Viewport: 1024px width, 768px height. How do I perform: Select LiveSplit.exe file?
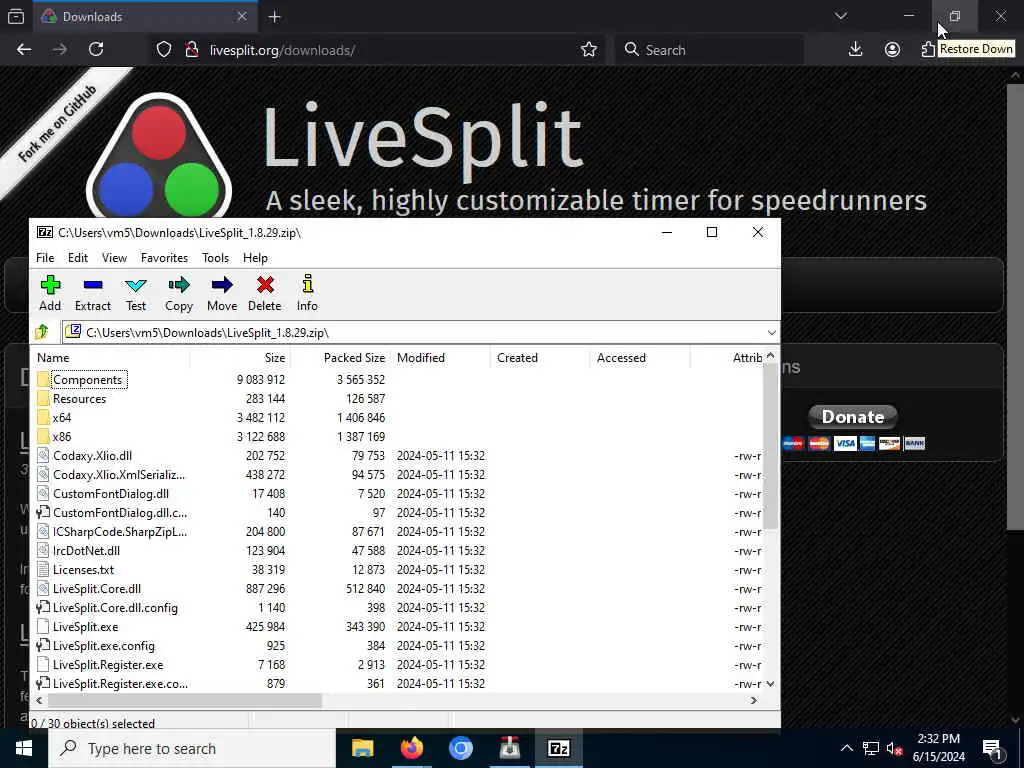(86, 626)
